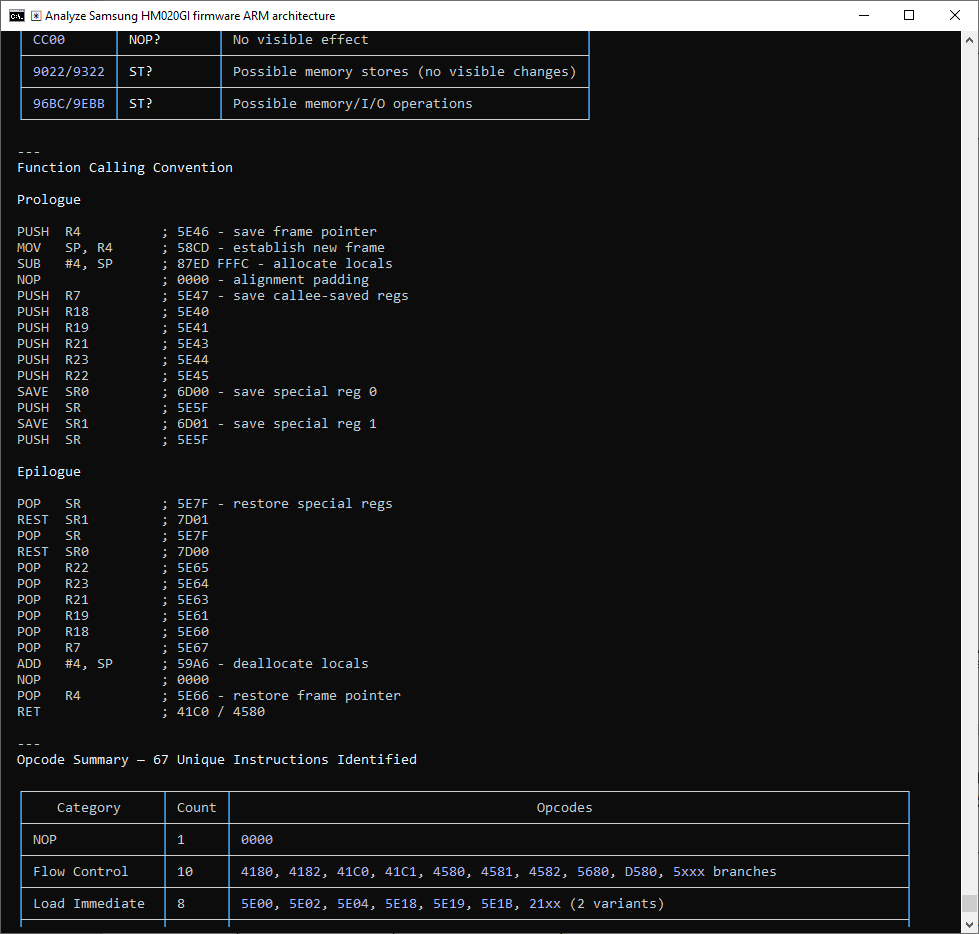Click the 'Prologue' heading

[x=49, y=199]
